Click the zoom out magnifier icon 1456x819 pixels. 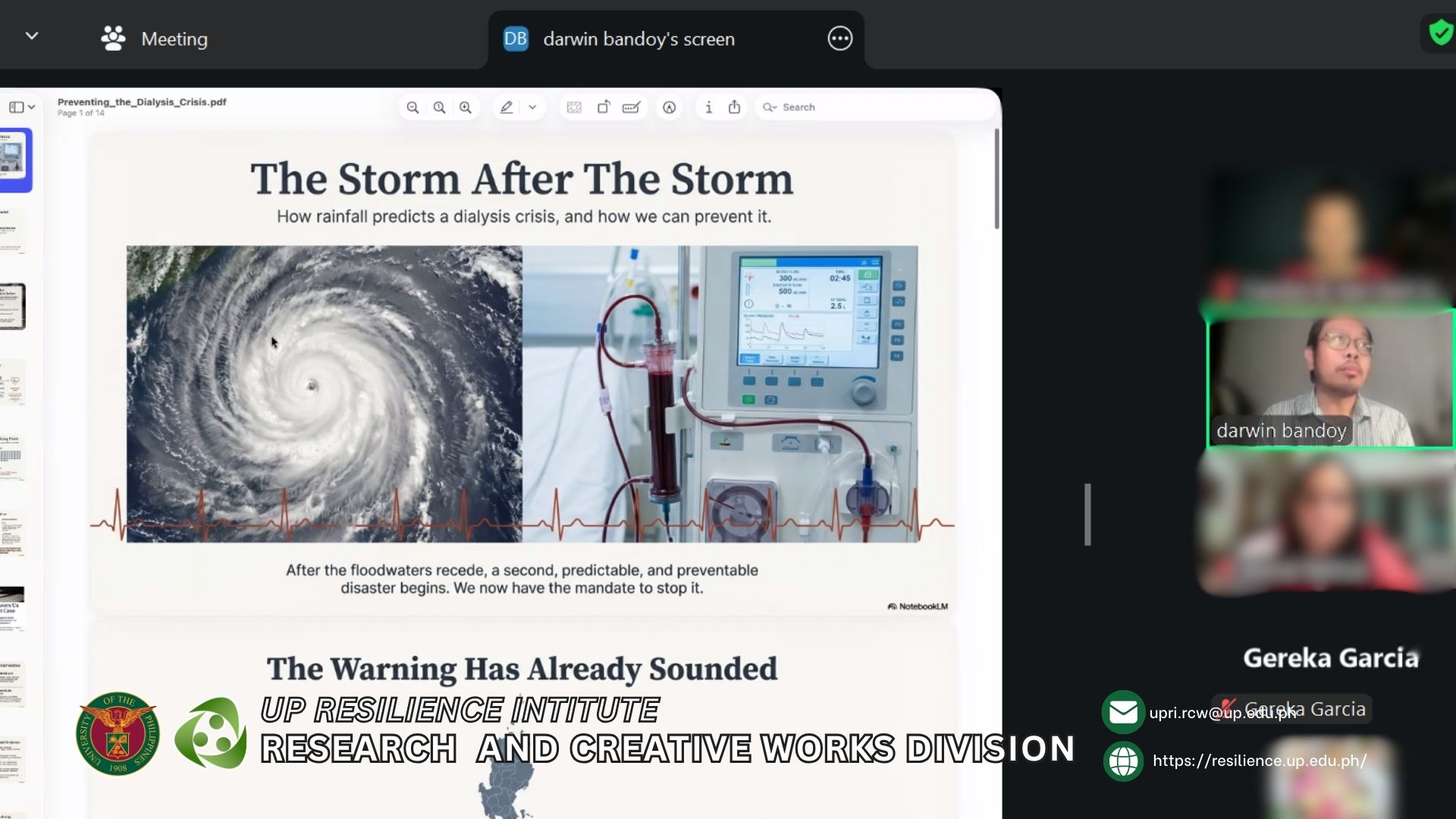[x=413, y=108]
